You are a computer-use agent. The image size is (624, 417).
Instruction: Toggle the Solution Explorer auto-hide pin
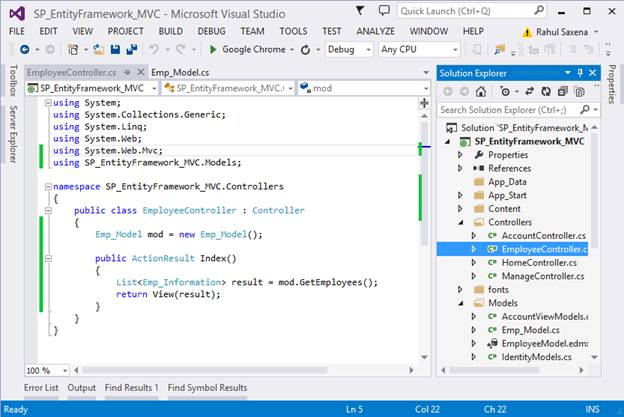[579, 73]
